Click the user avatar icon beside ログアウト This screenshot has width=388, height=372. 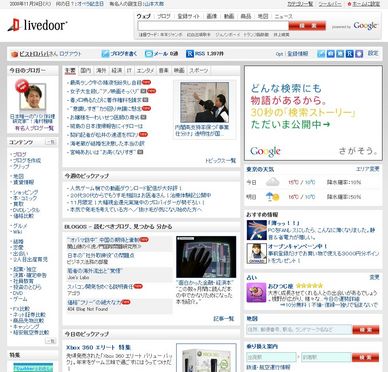(14, 54)
